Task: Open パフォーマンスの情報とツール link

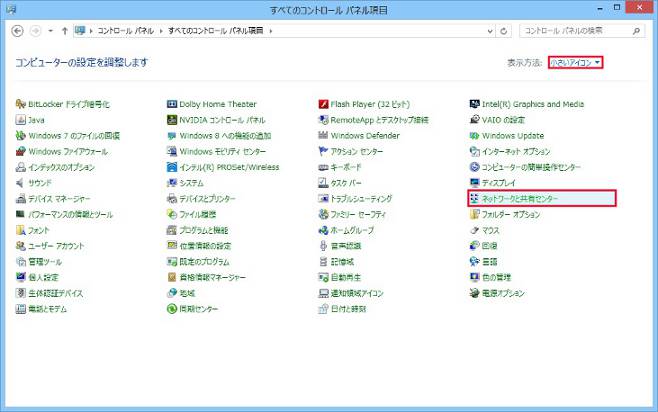Action: click(70, 214)
